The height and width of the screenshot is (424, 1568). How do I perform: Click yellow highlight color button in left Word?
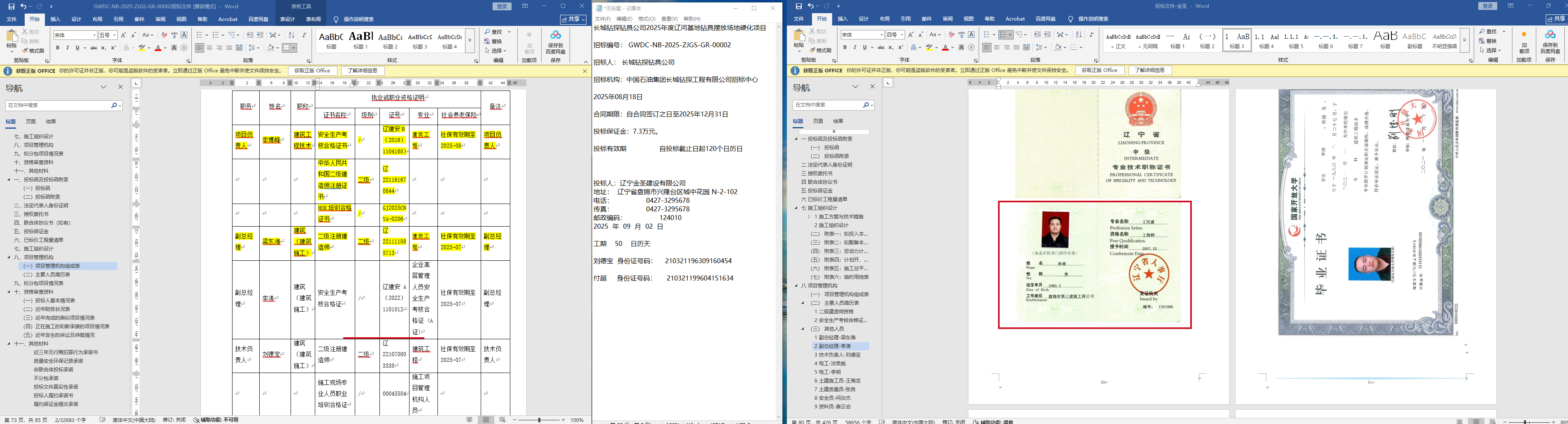[x=142, y=48]
